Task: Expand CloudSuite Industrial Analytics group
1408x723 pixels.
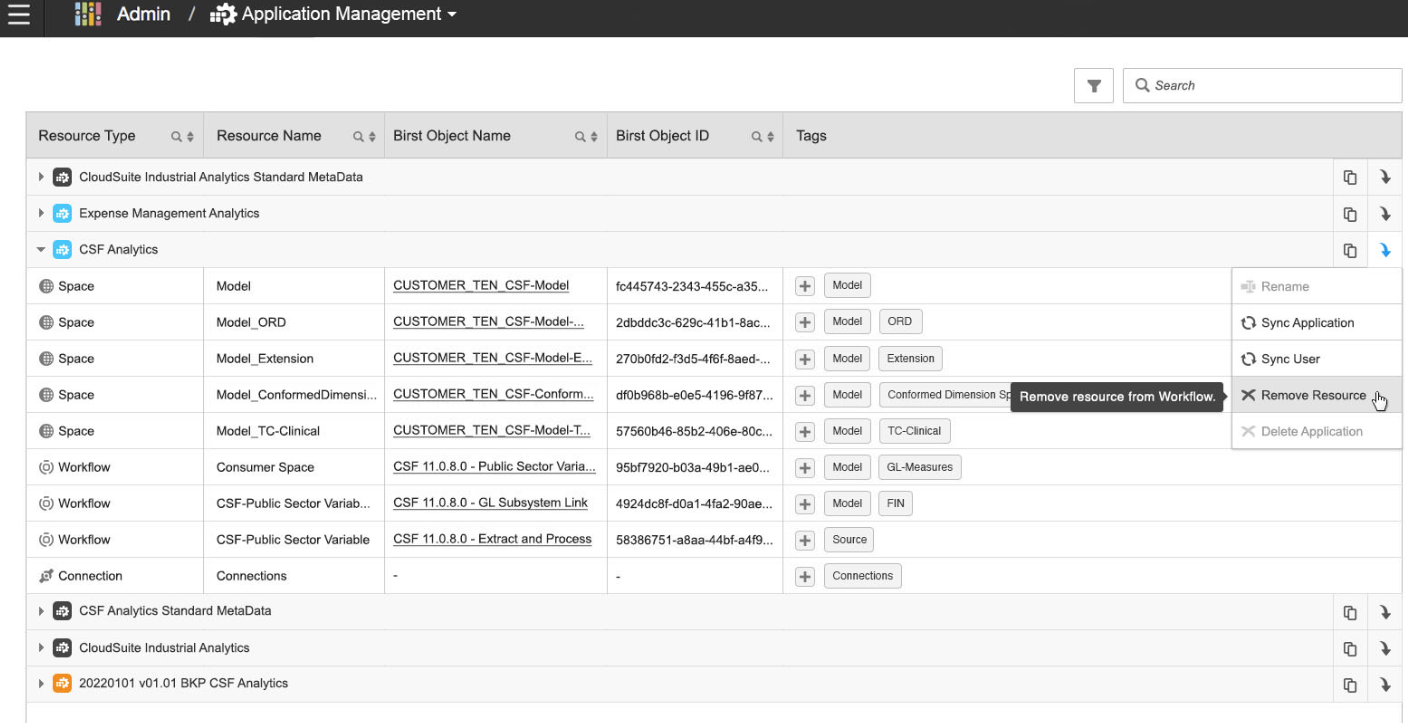Action: (x=41, y=648)
